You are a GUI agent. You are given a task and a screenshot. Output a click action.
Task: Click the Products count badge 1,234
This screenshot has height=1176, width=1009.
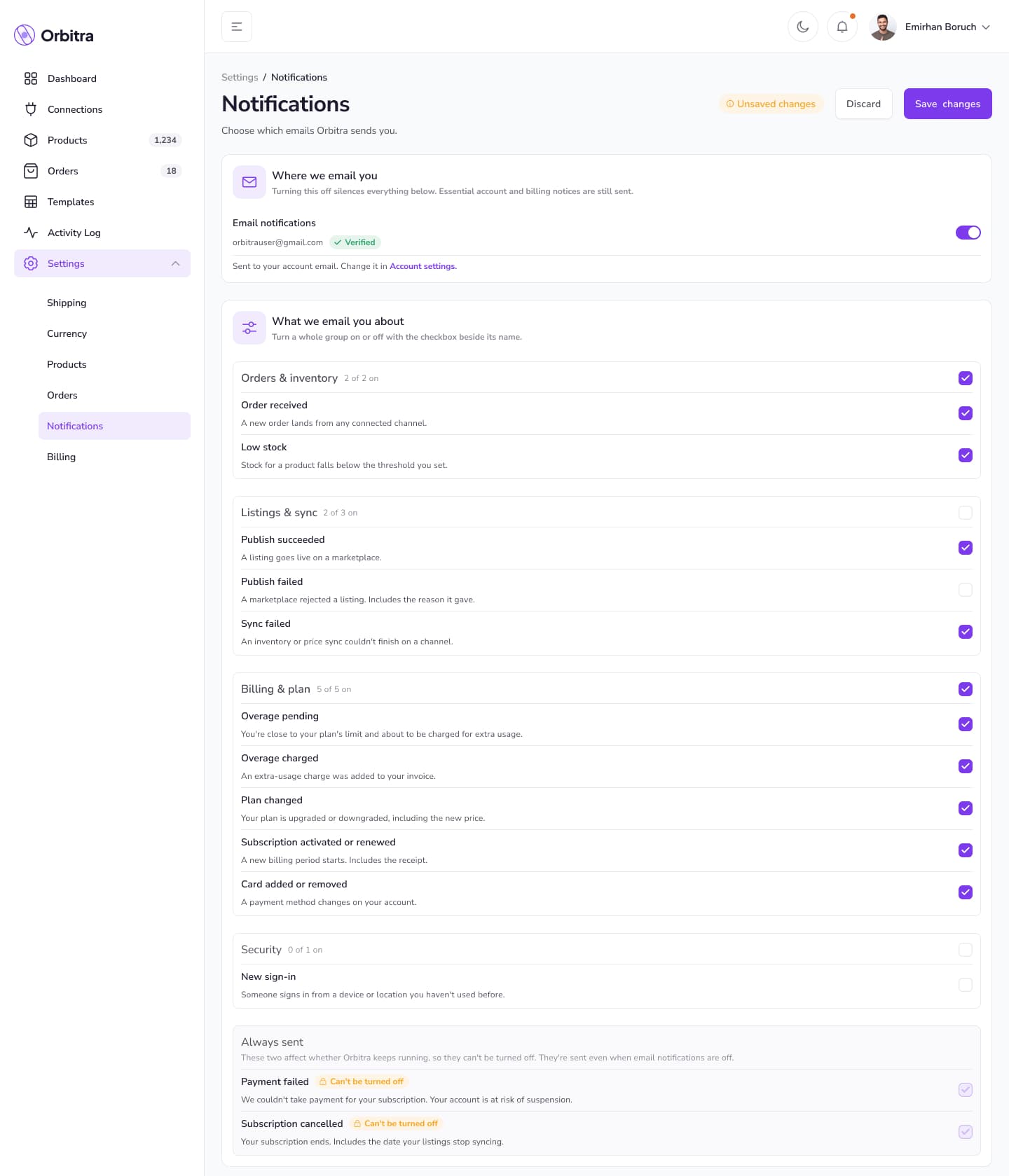165,140
